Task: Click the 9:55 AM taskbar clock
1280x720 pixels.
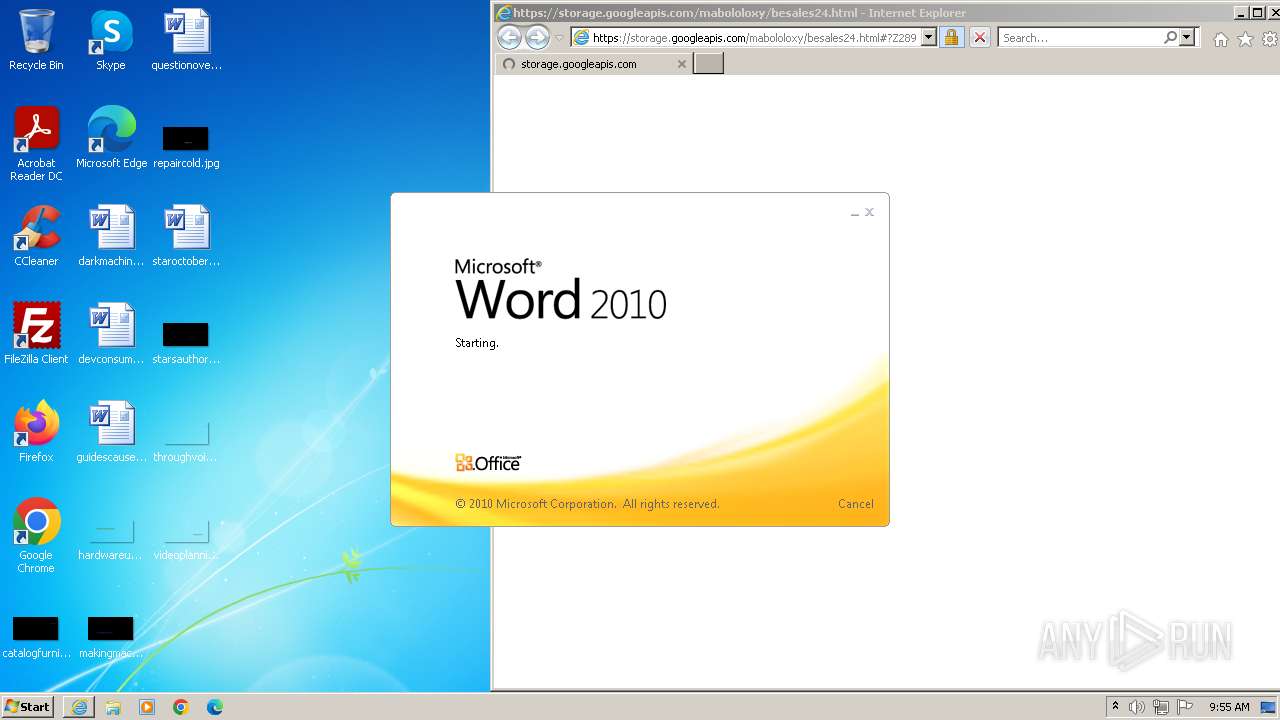Action: tap(1229, 707)
